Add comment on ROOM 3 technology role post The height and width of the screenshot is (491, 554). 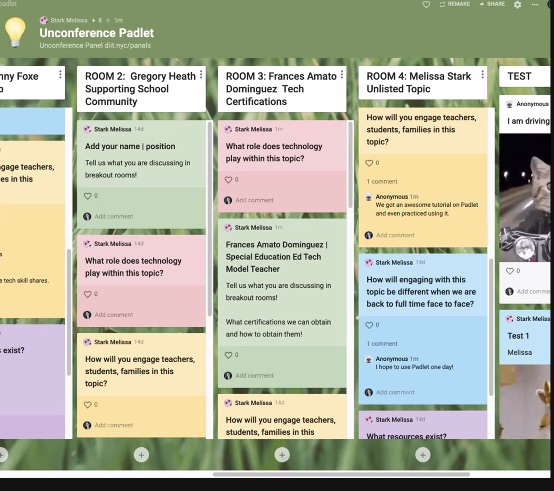tap(254, 200)
